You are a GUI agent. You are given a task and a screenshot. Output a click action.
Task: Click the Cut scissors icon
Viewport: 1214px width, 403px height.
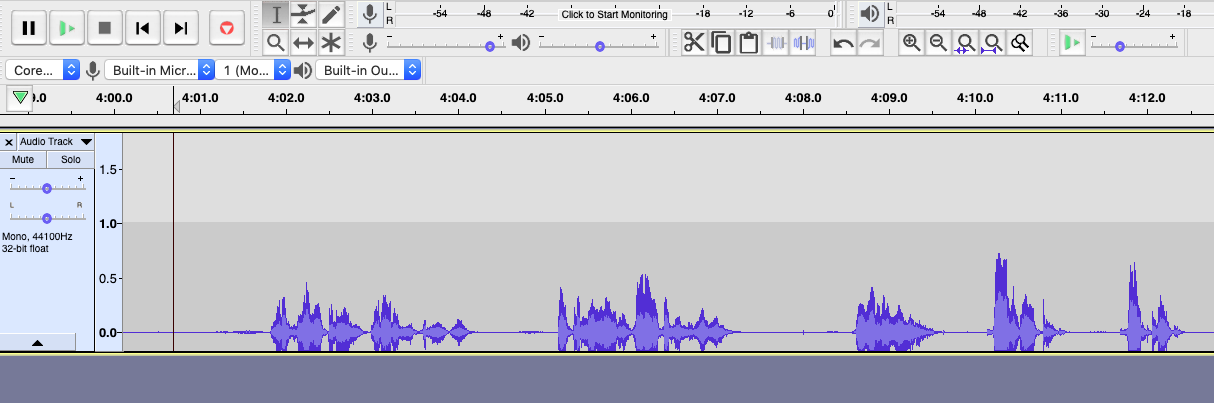[694, 43]
